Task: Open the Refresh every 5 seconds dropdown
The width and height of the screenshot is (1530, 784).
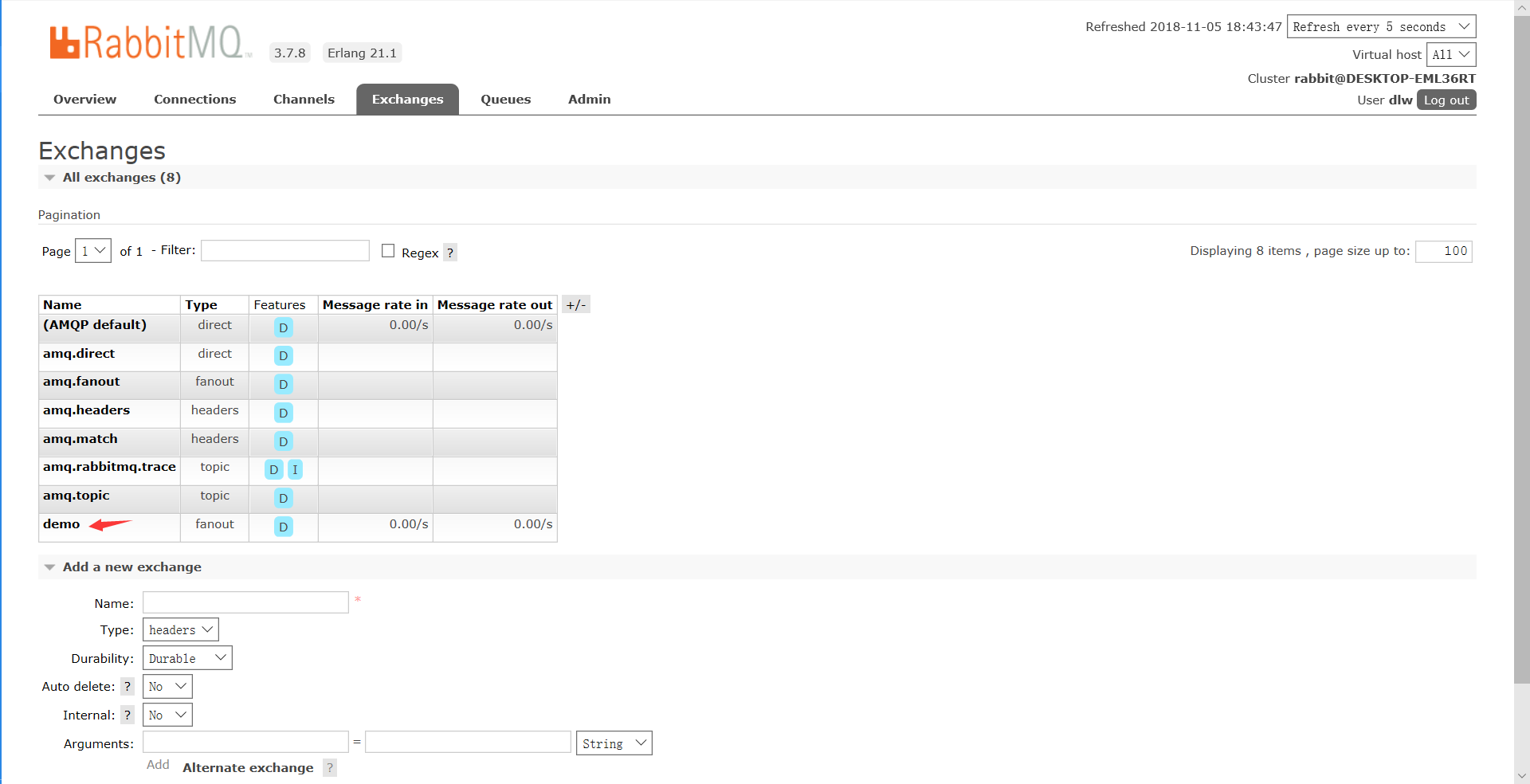Action: pyautogui.click(x=1381, y=26)
